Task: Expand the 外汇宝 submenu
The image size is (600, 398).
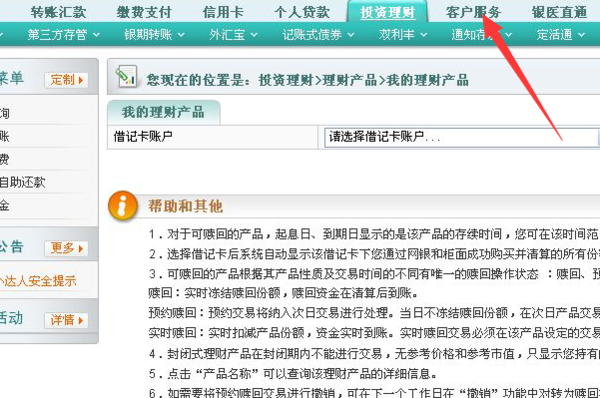Action: click(233, 35)
